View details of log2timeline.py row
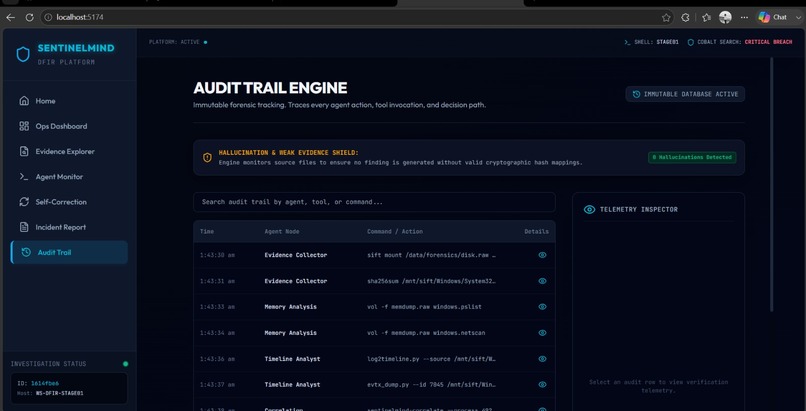 click(x=542, y=359)
